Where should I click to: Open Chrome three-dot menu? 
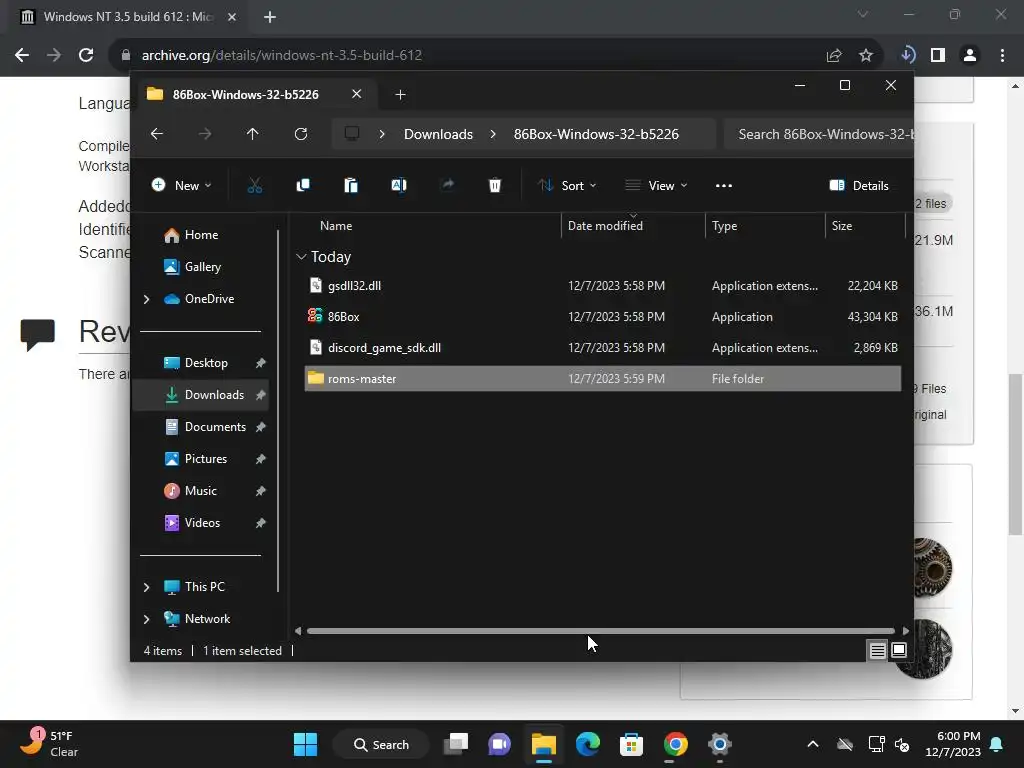[1002, 56]
